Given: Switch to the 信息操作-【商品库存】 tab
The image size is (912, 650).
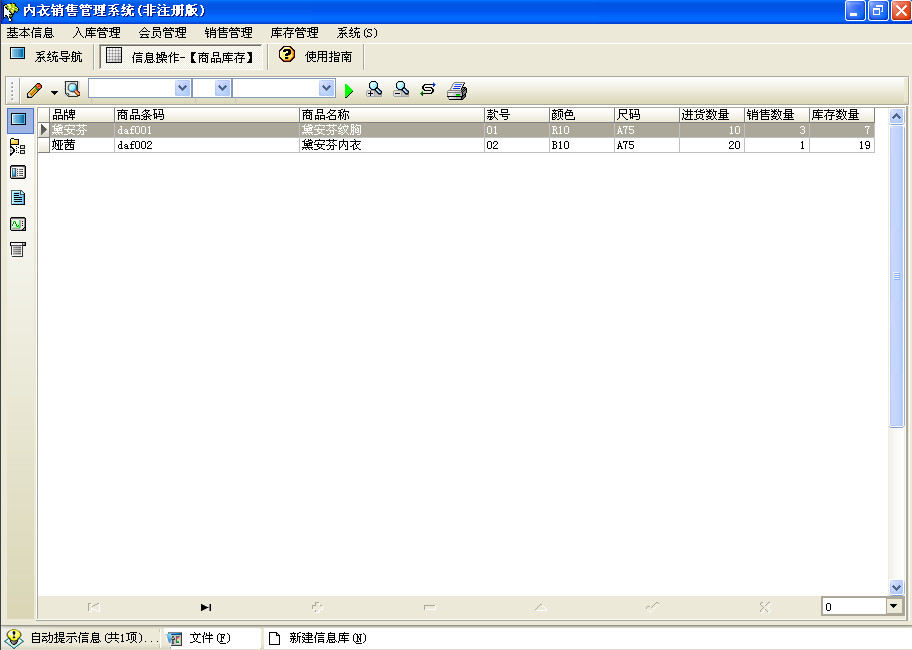Looking at the screenshot, I should click(182, 56).
